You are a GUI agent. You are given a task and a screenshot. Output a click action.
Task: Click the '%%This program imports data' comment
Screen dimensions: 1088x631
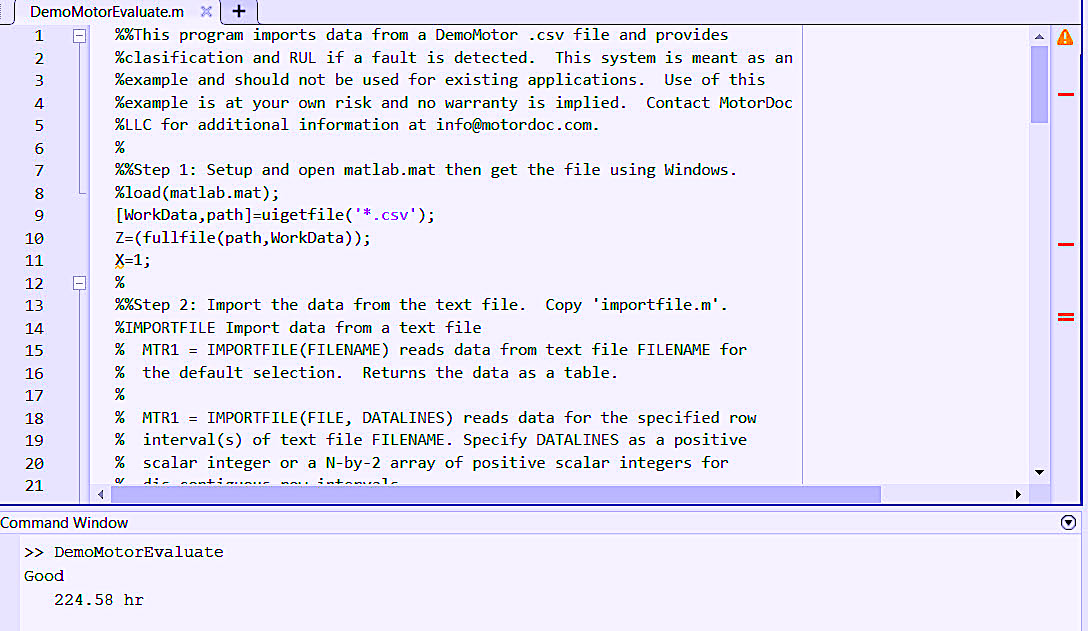tap(230, 35)
